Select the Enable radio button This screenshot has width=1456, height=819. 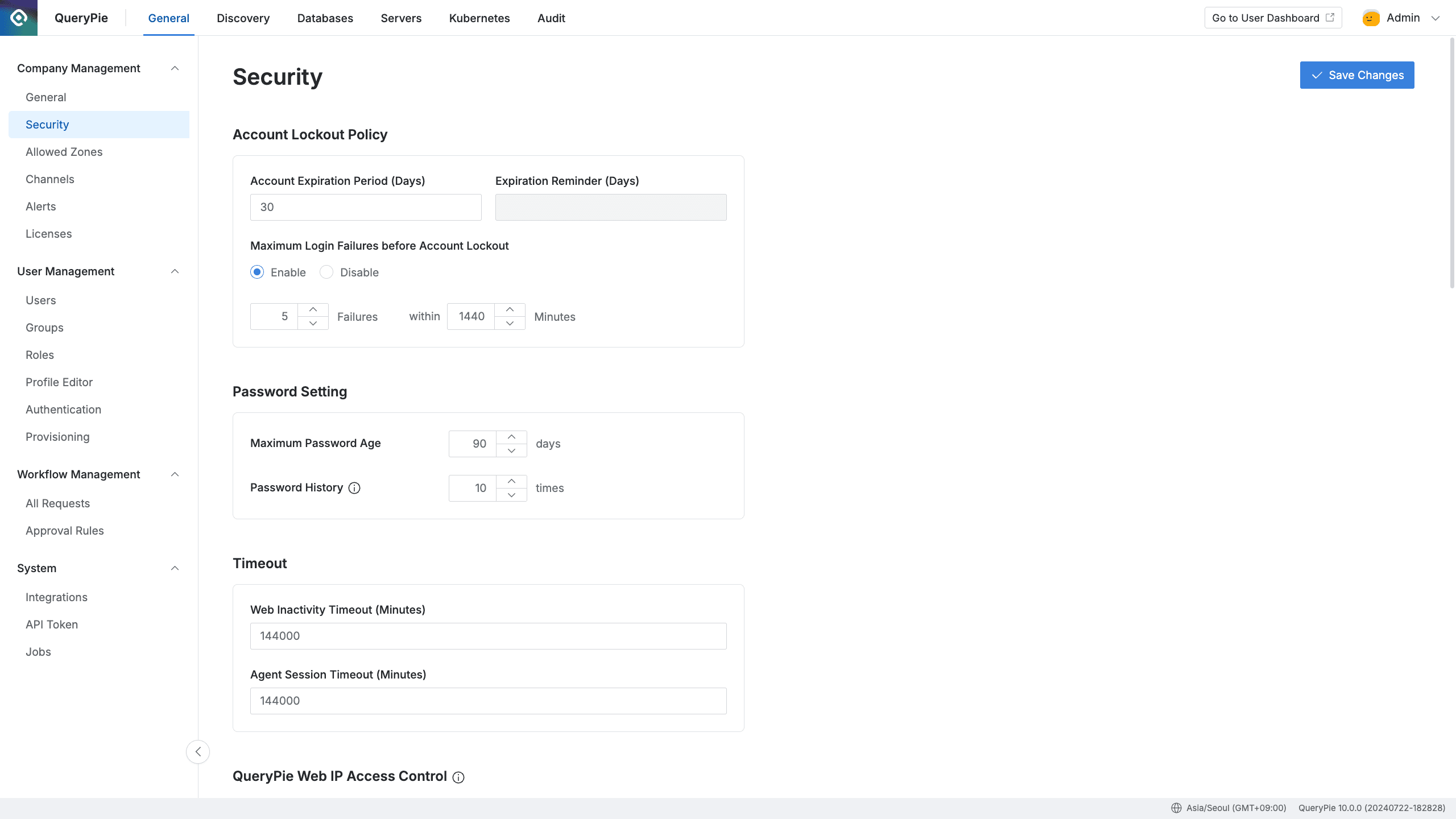tap(257, 272)
